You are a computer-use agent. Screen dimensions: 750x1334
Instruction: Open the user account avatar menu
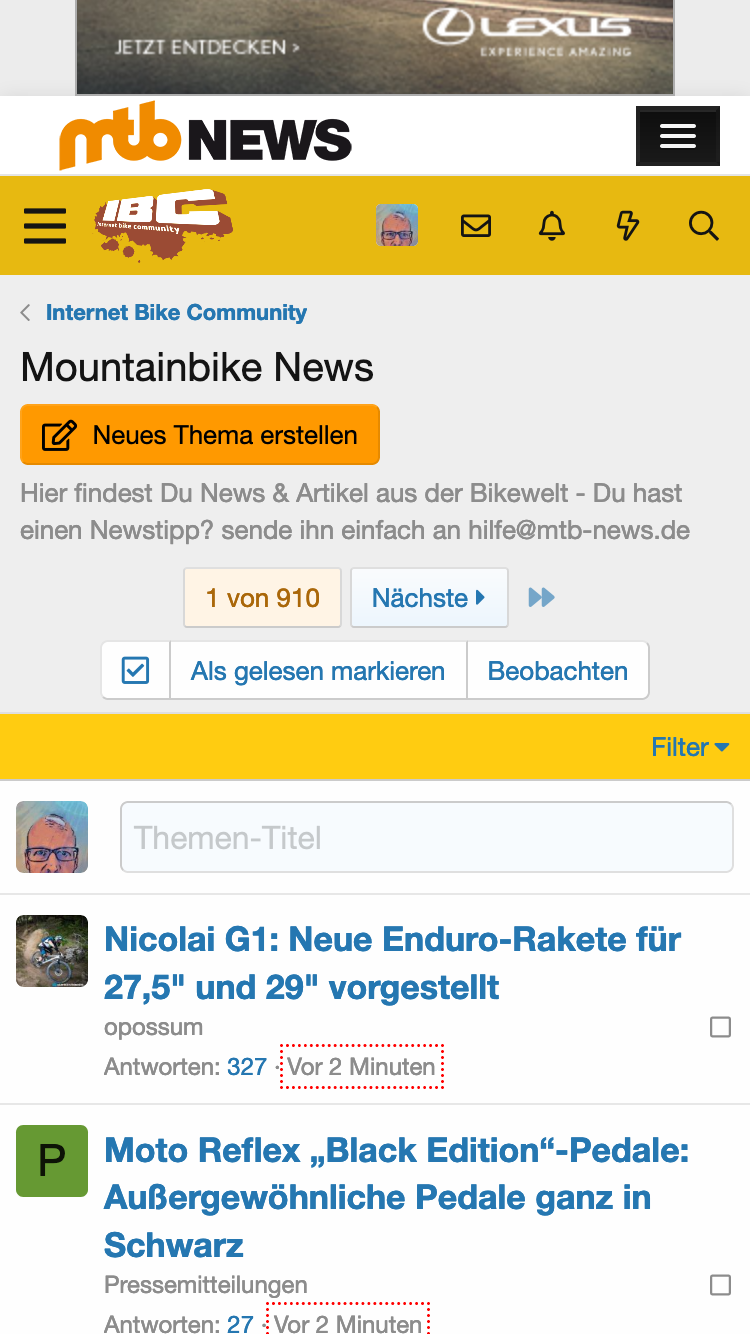coord(396,226)
